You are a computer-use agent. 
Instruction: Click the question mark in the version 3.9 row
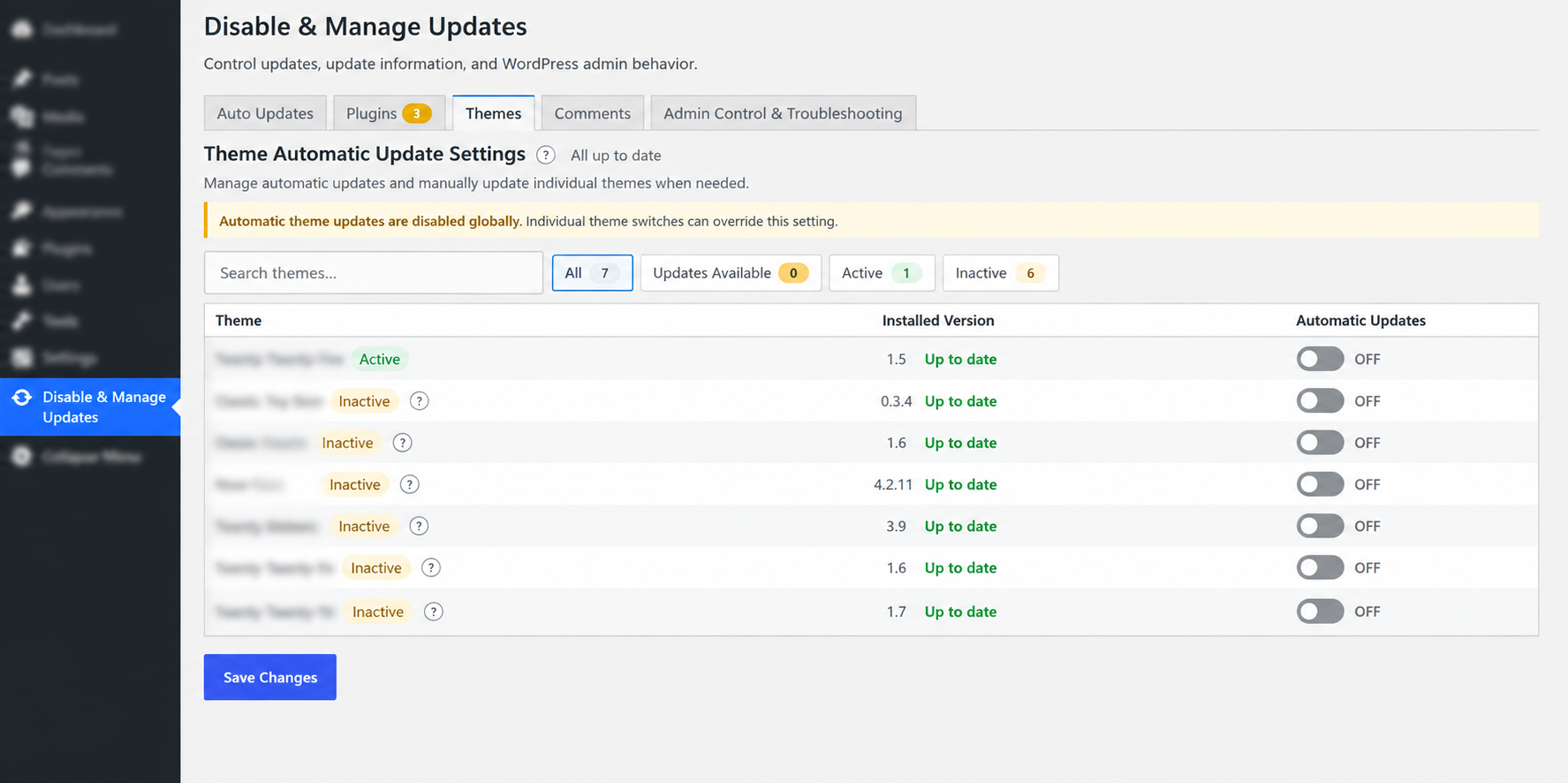pos(419,526)
